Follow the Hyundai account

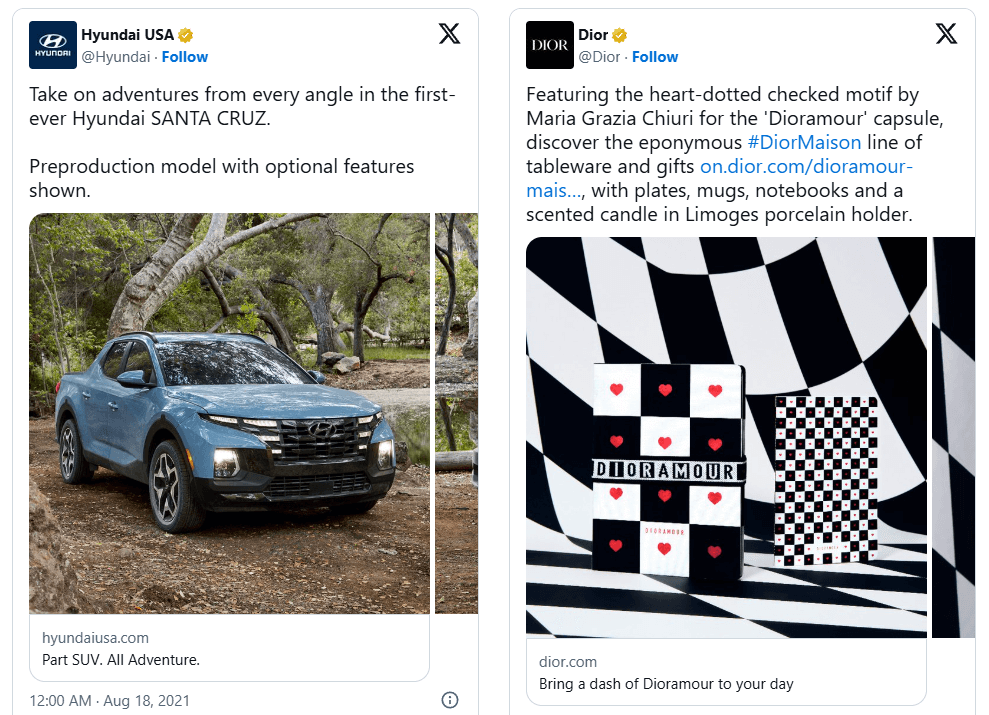(x=185, y=57)
